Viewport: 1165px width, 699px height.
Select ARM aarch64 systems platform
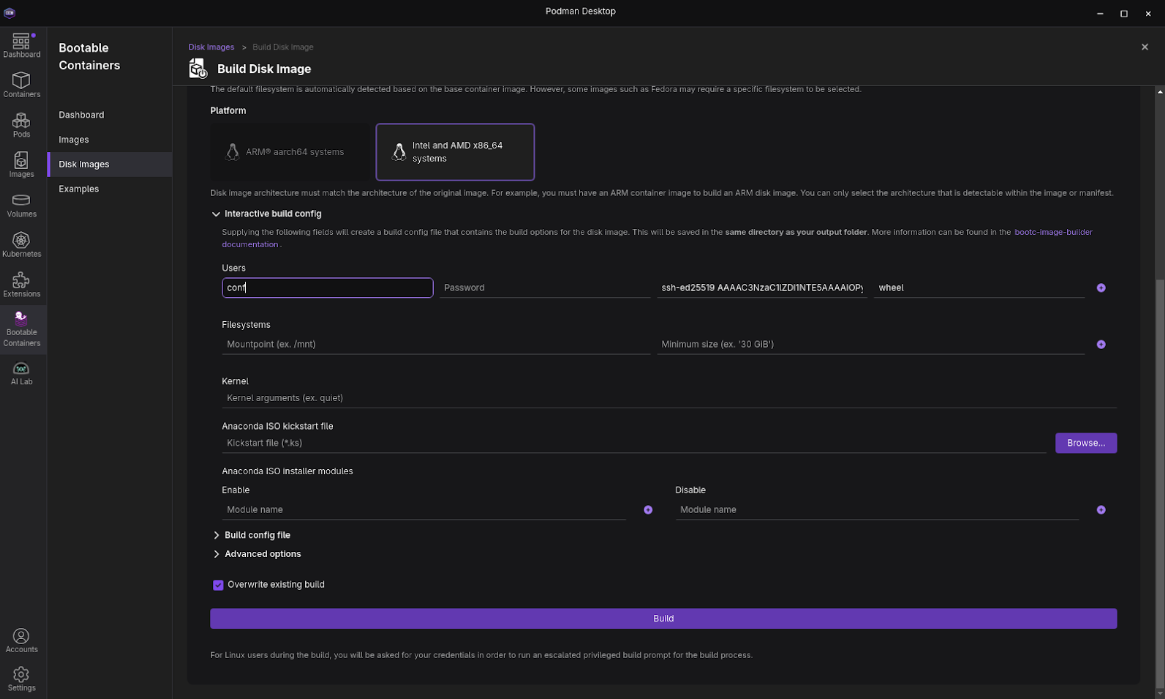(x=291, y=152)
